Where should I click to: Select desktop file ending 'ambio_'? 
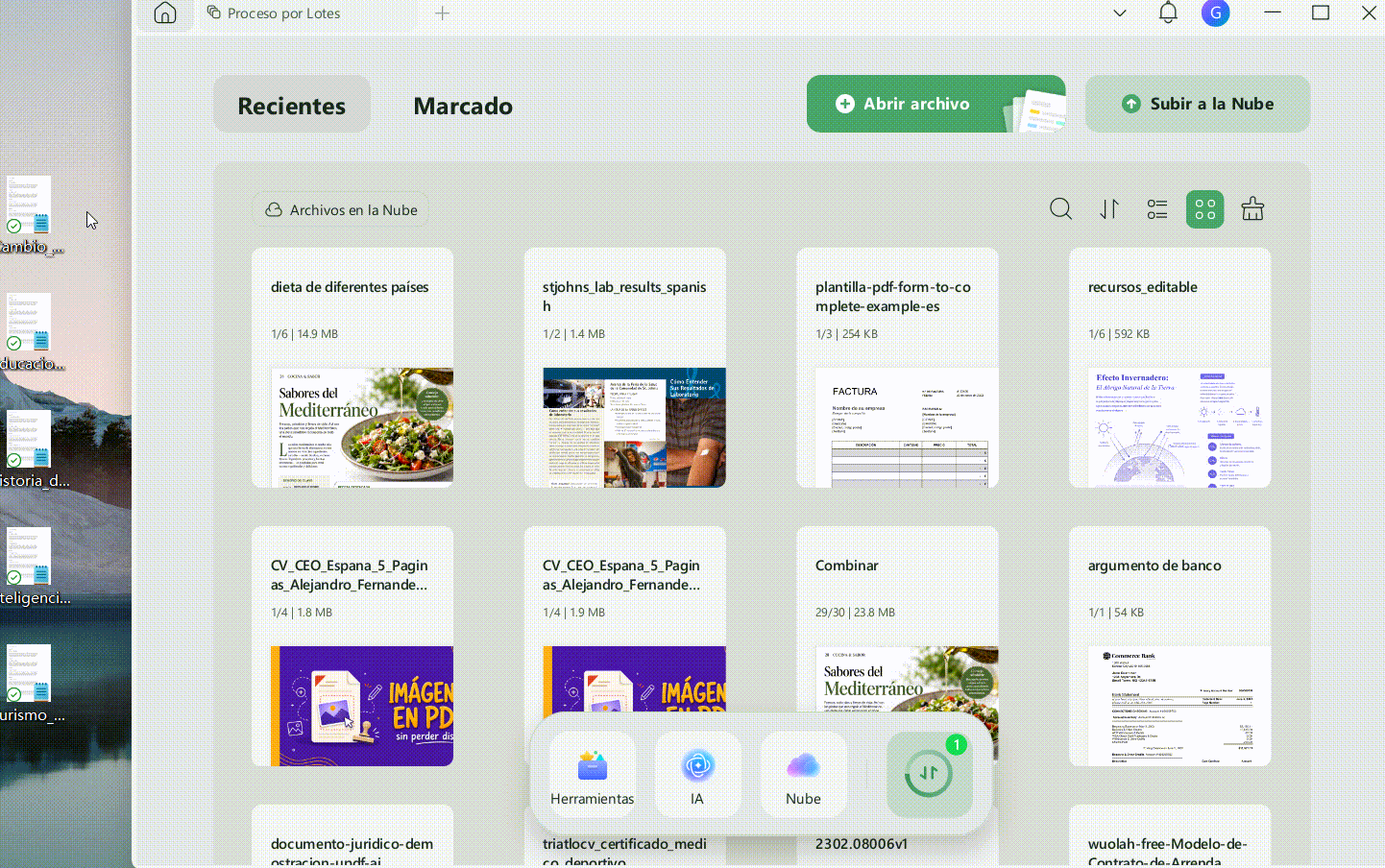[30, 215]
